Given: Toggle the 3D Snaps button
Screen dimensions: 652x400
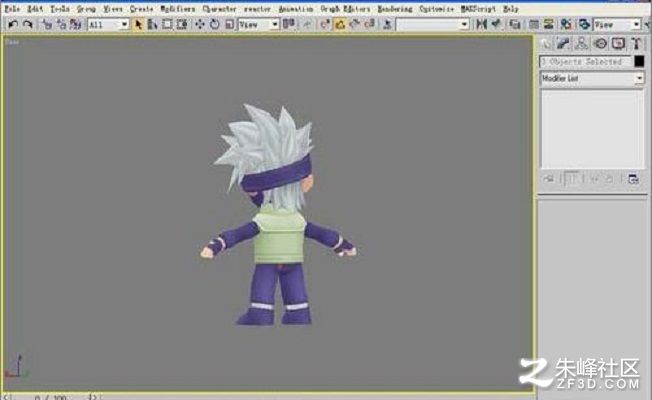Looking at the screenshot, I should [325, 25].
